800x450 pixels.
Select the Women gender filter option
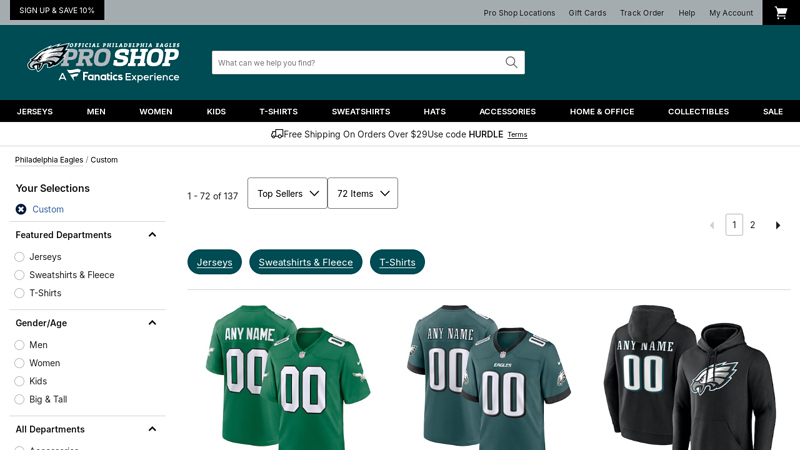19,363
